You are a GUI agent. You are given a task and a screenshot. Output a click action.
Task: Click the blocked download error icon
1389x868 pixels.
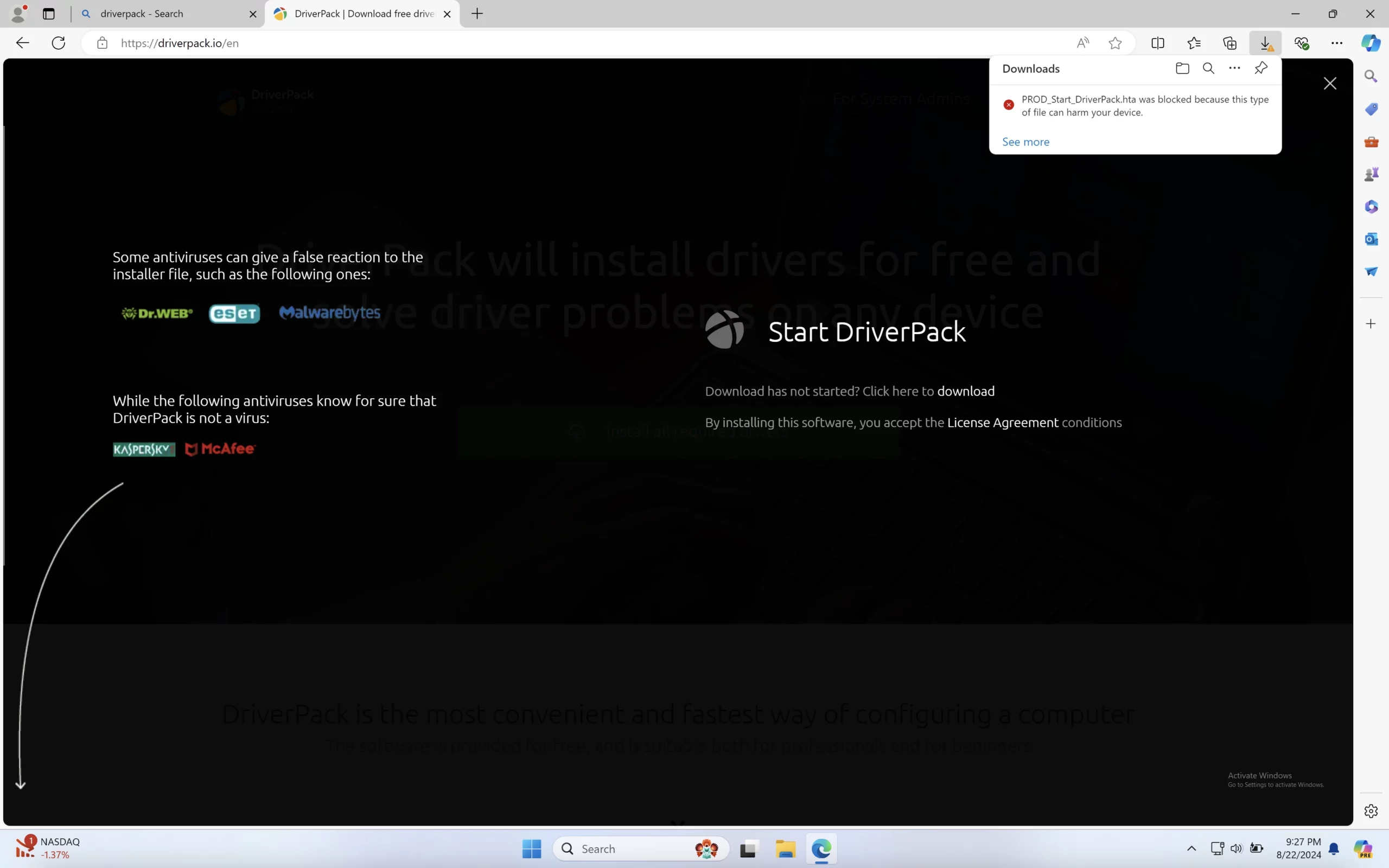1009,105
